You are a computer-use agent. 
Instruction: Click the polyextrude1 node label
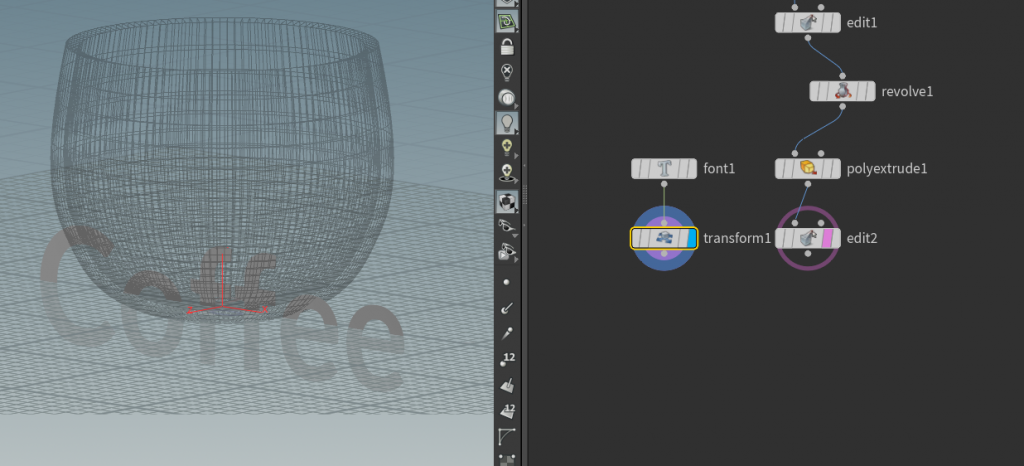click(887, 168)
